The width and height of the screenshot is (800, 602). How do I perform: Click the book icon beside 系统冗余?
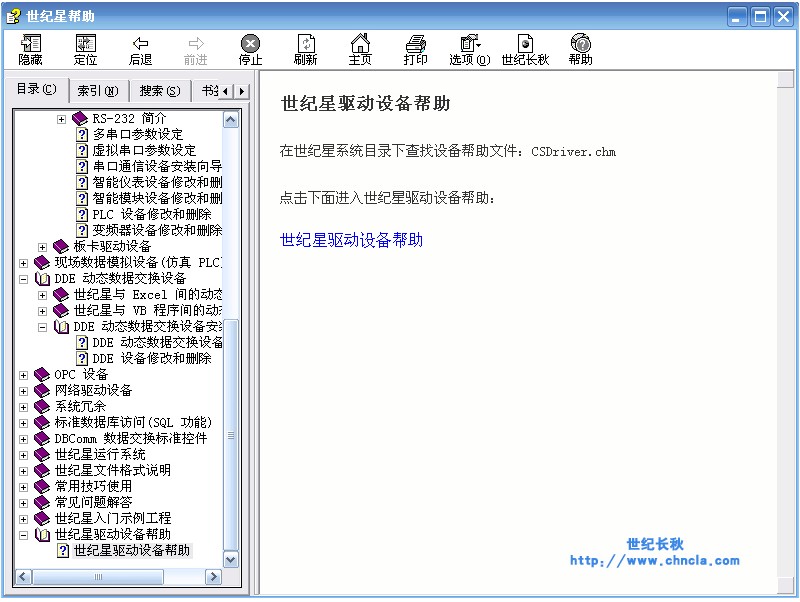42,407
